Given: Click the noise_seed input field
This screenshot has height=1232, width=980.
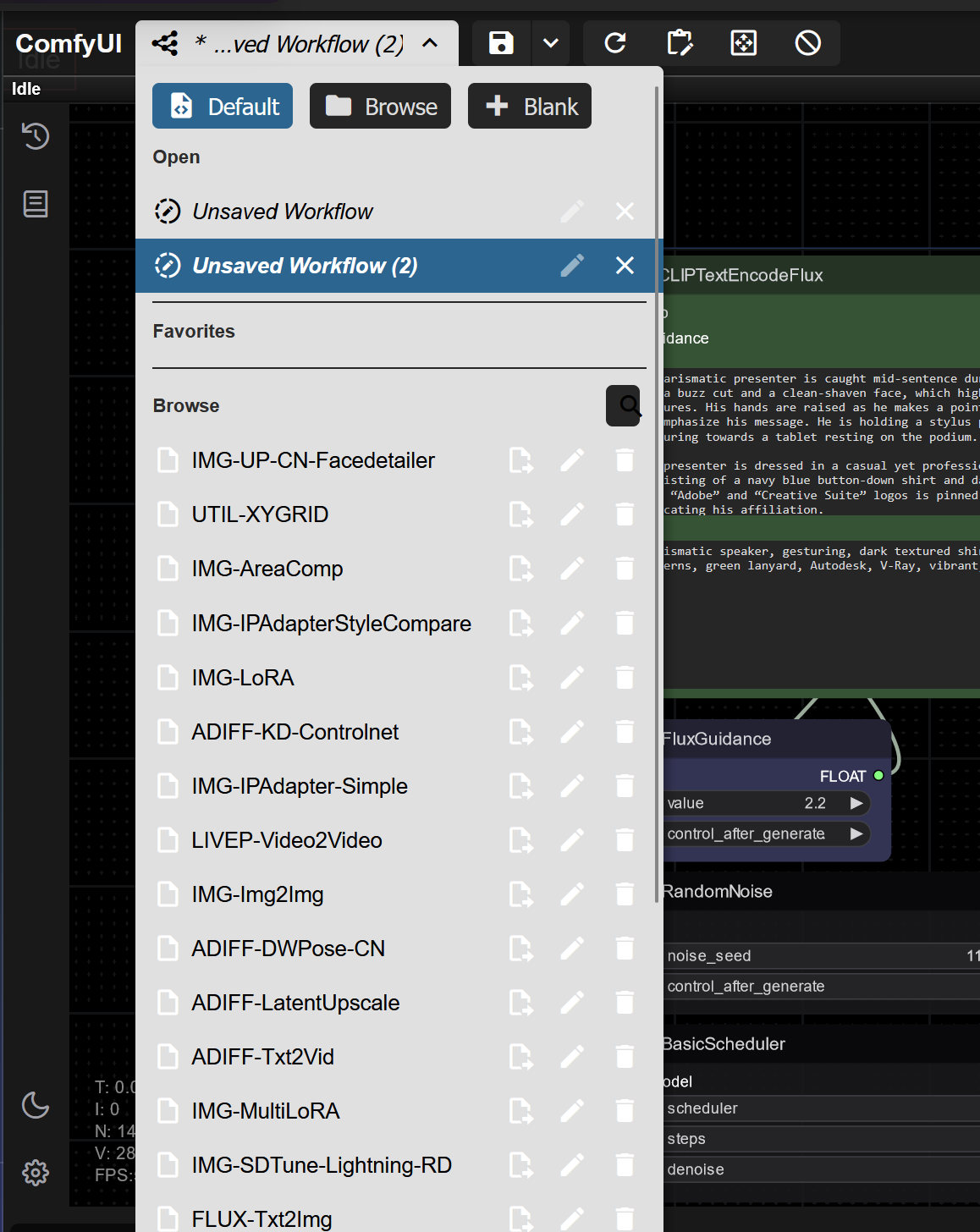Looking at the screenshot, I should (x=804, y=955).
